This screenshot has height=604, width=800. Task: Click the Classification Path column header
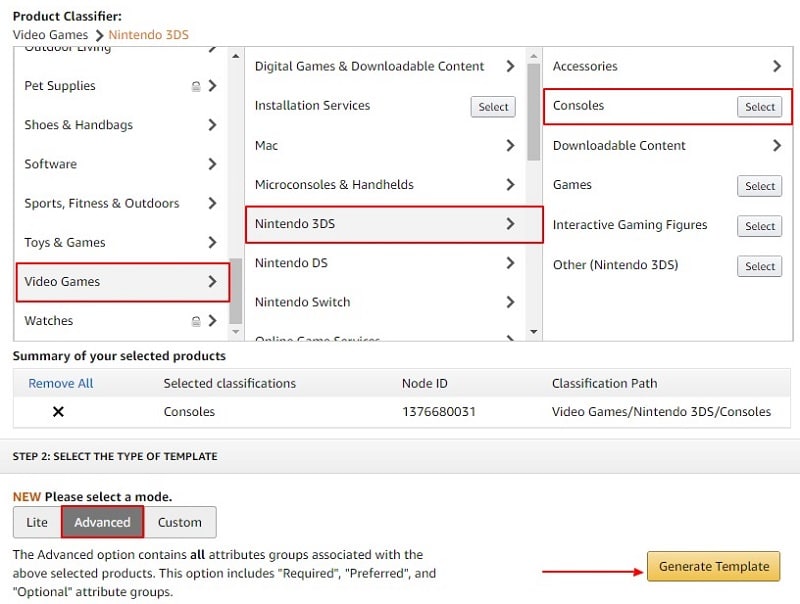[605, 384]
